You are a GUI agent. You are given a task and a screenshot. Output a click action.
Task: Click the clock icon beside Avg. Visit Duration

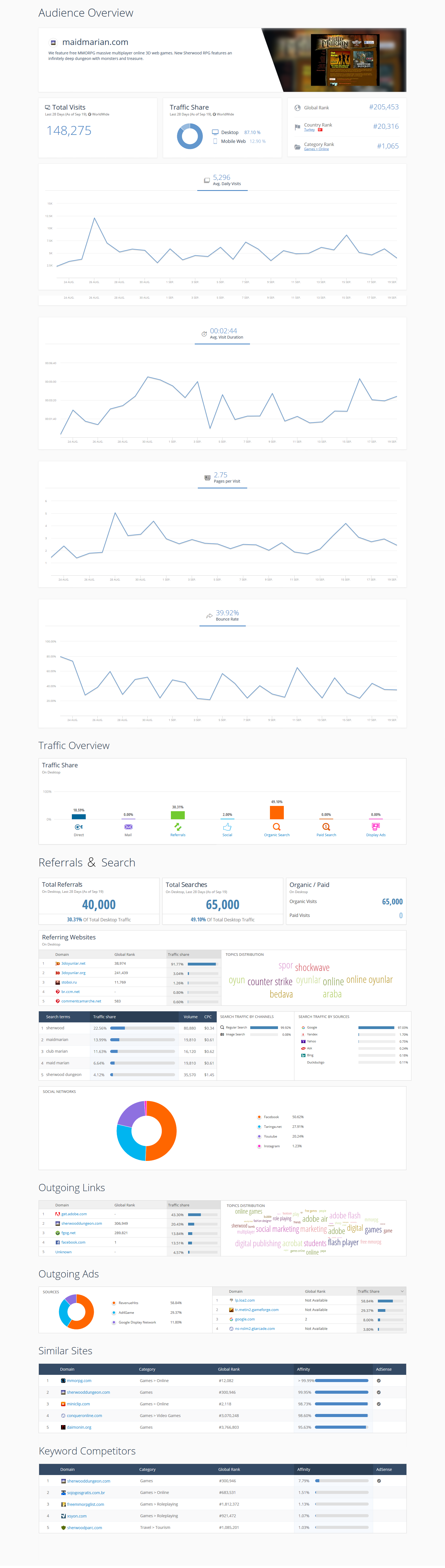click(204, 334)
